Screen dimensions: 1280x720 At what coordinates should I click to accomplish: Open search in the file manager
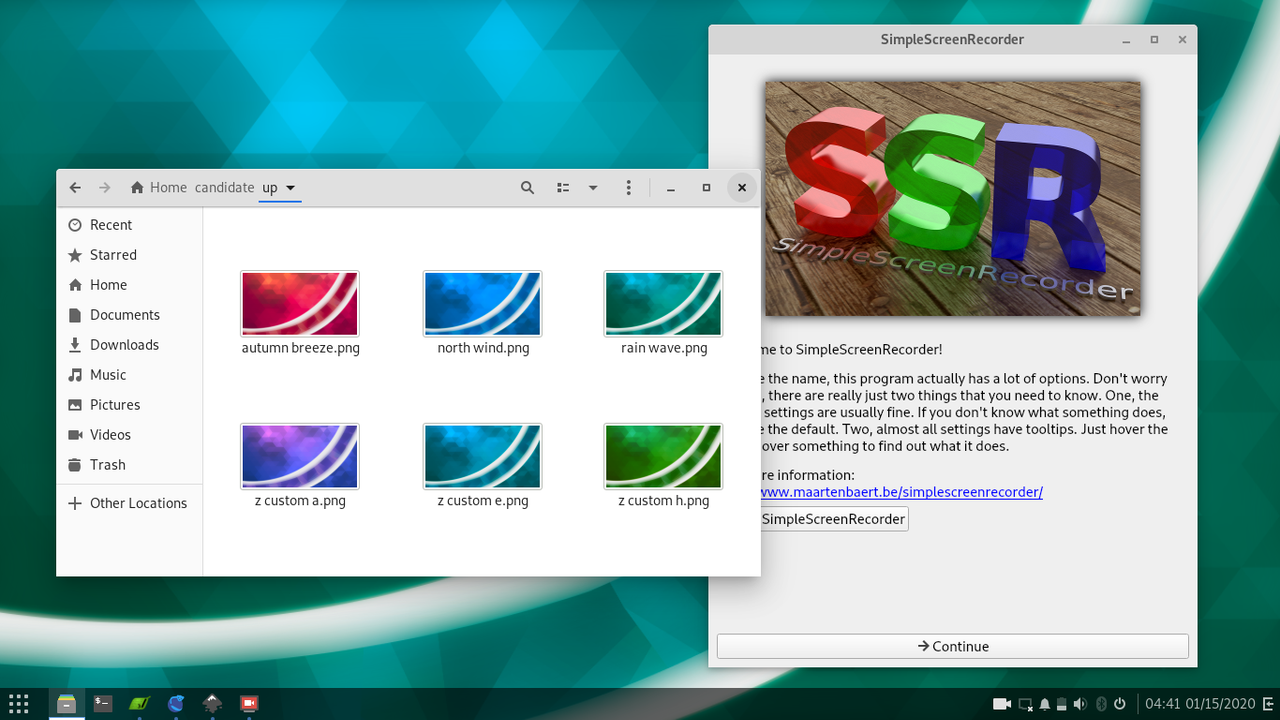(527, 188)
